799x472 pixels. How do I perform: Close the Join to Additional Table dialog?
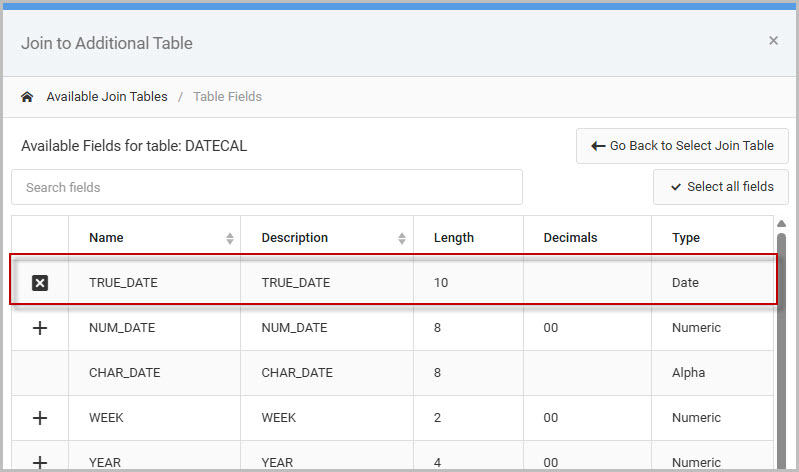[x=773, y=41]
